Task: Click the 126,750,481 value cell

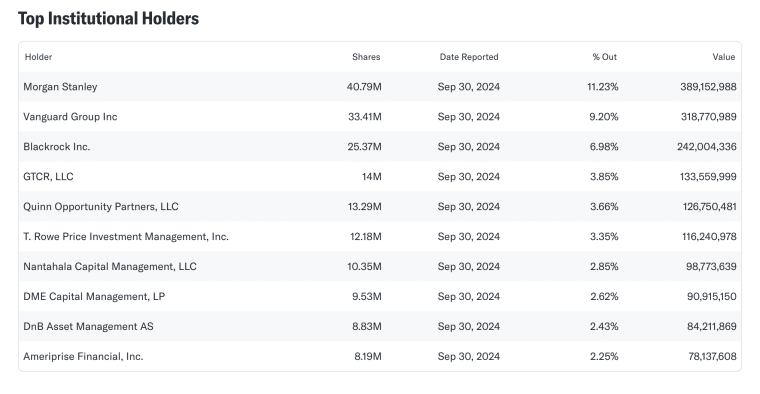Action: (x=710, y=207)
